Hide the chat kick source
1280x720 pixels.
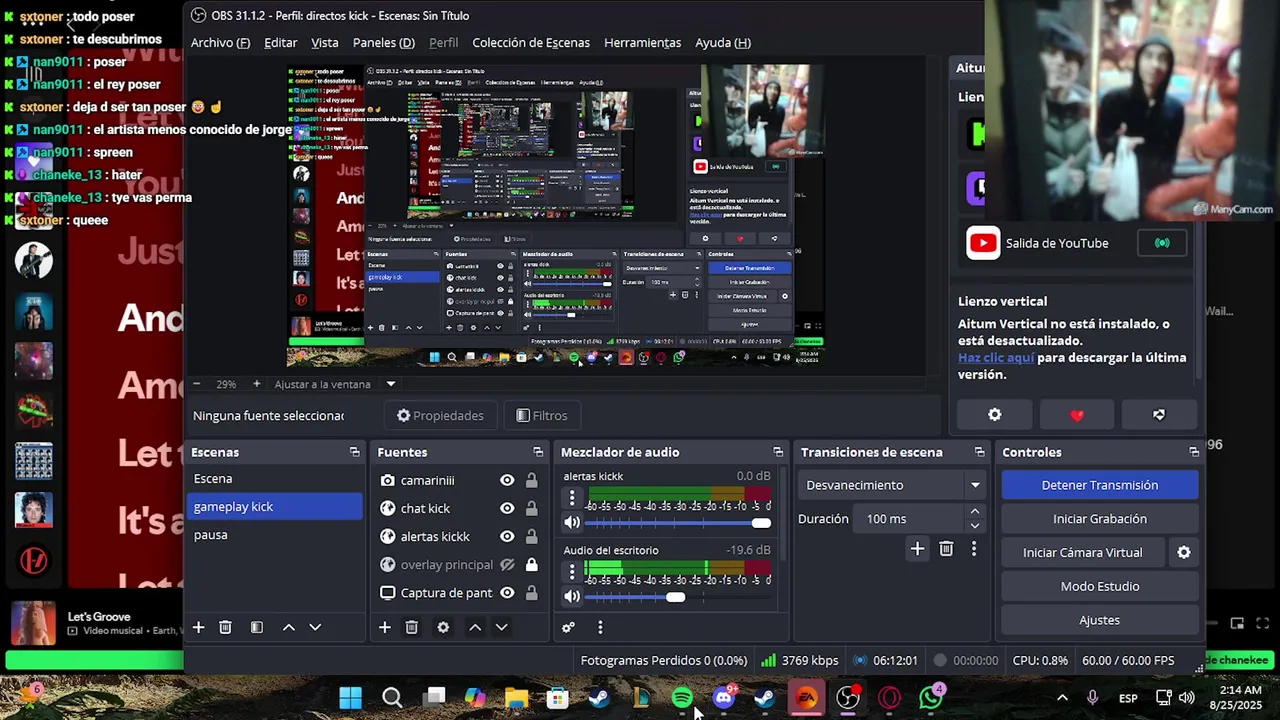(x=507, y=508)
